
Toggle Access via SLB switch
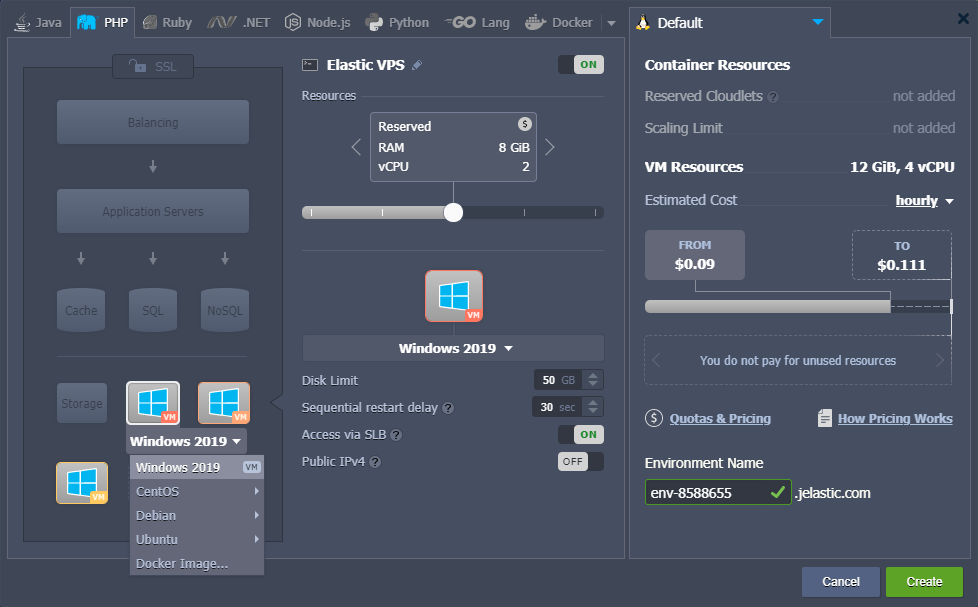[581, 434]
